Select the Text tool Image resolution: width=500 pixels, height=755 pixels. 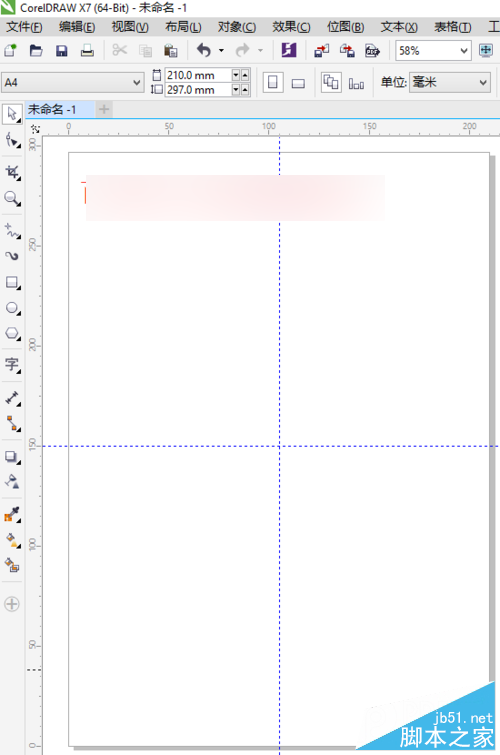pyautogui.click(x=12, y=365)
